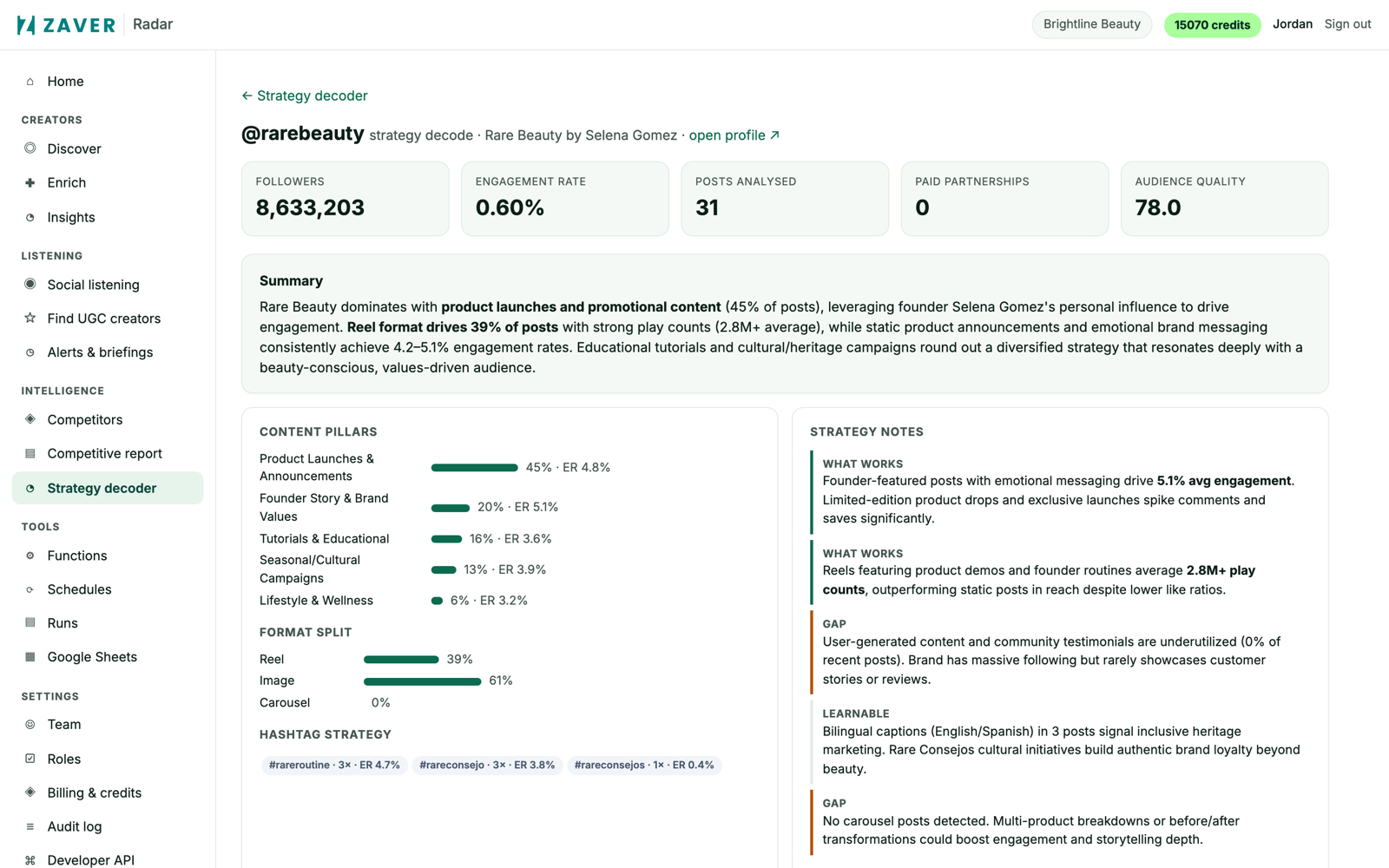This screenshot has width=1389, height=868.
Task: Click the @rarebeauty page title
Action: [302, 134]
